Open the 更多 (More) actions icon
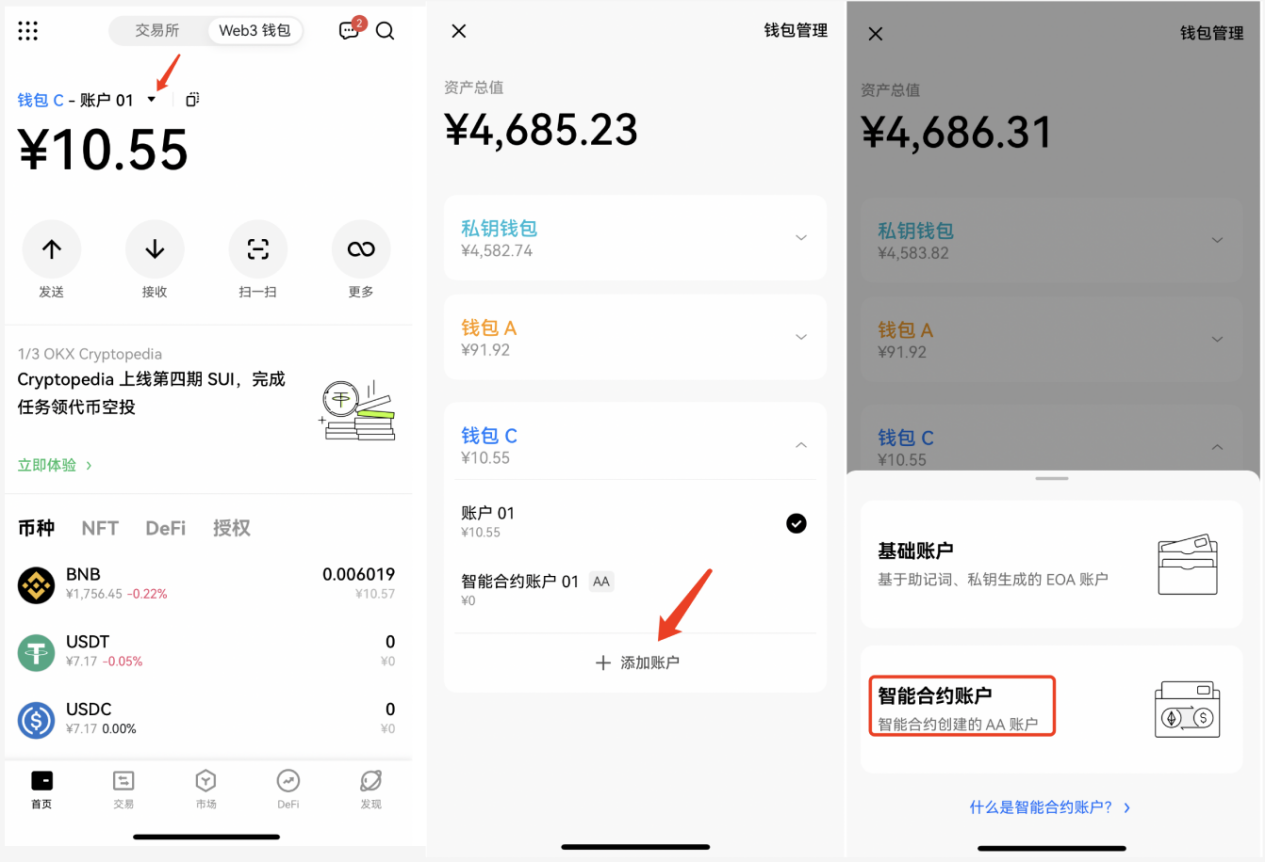Screen dimensions: 1265x862 [x=361, y=249]
